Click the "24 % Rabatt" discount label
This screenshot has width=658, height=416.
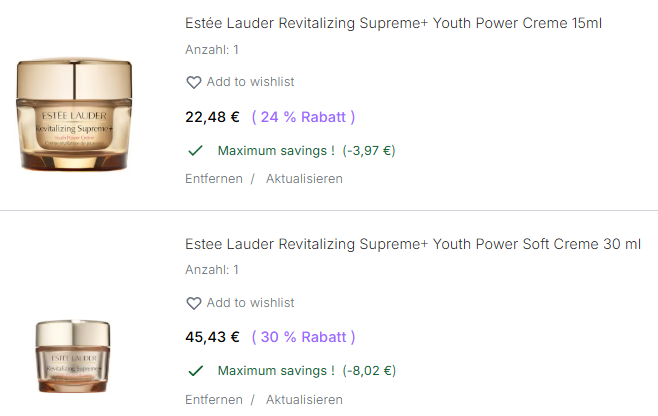[x=303, y=117]
